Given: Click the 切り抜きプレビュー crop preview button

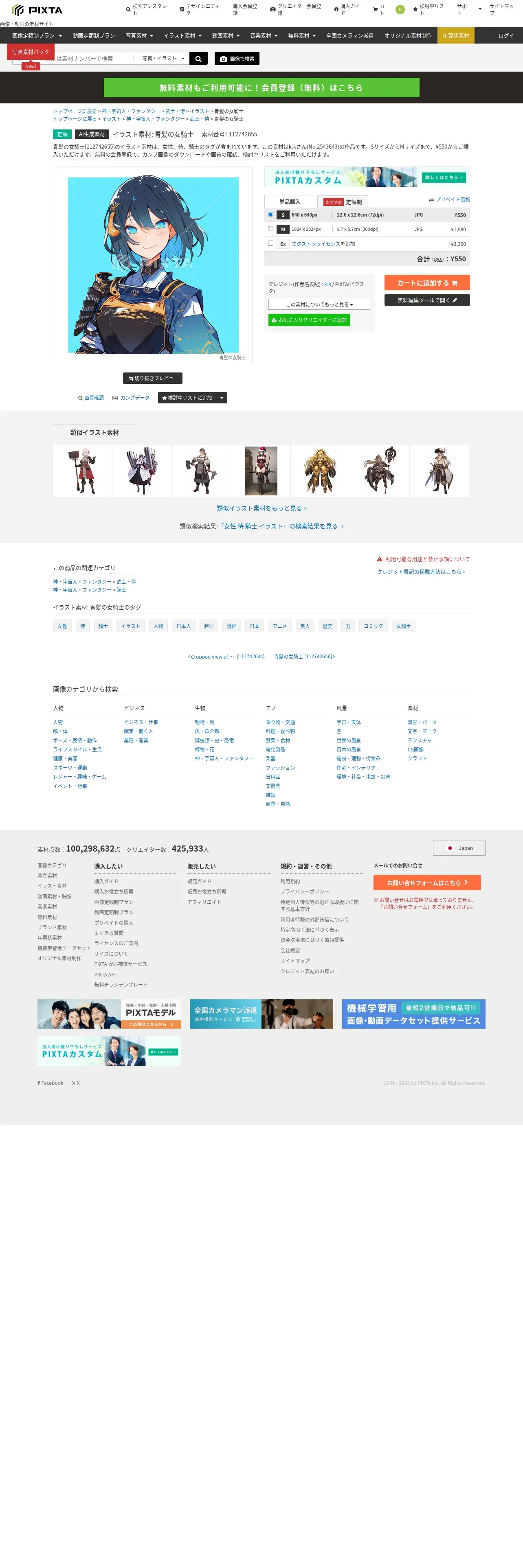Looking at the screenshot, I should pos(153,378).
